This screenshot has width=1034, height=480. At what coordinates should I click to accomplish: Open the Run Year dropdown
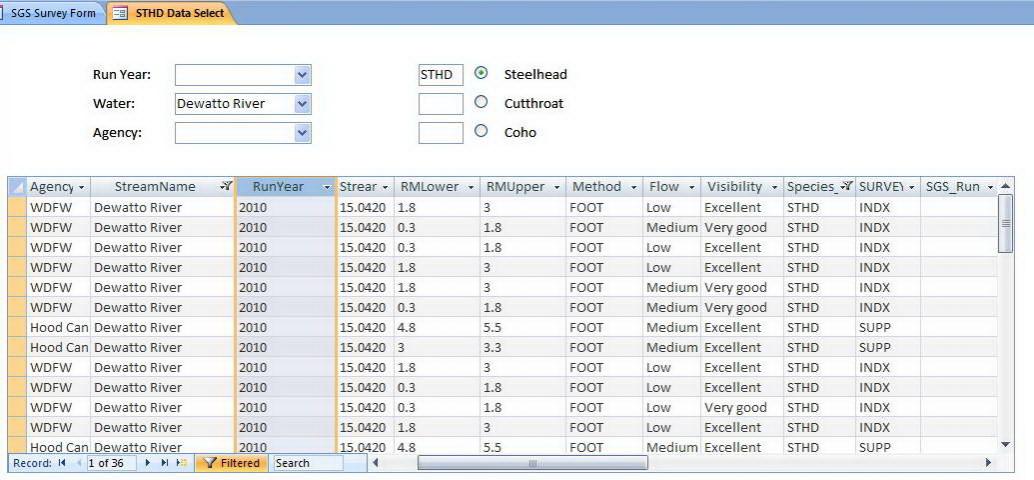(x=302, y=75)
